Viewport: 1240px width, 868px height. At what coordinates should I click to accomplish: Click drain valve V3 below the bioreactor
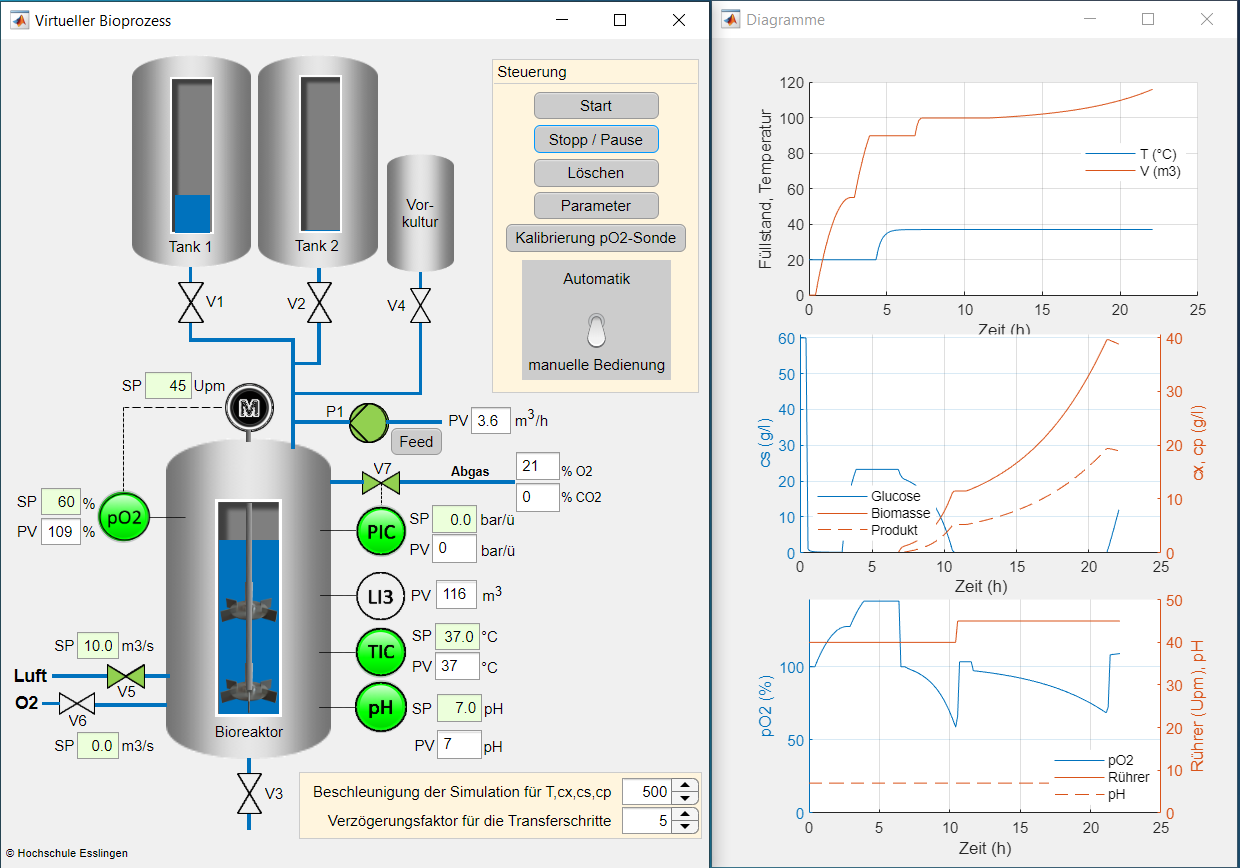tap(248, 794)
